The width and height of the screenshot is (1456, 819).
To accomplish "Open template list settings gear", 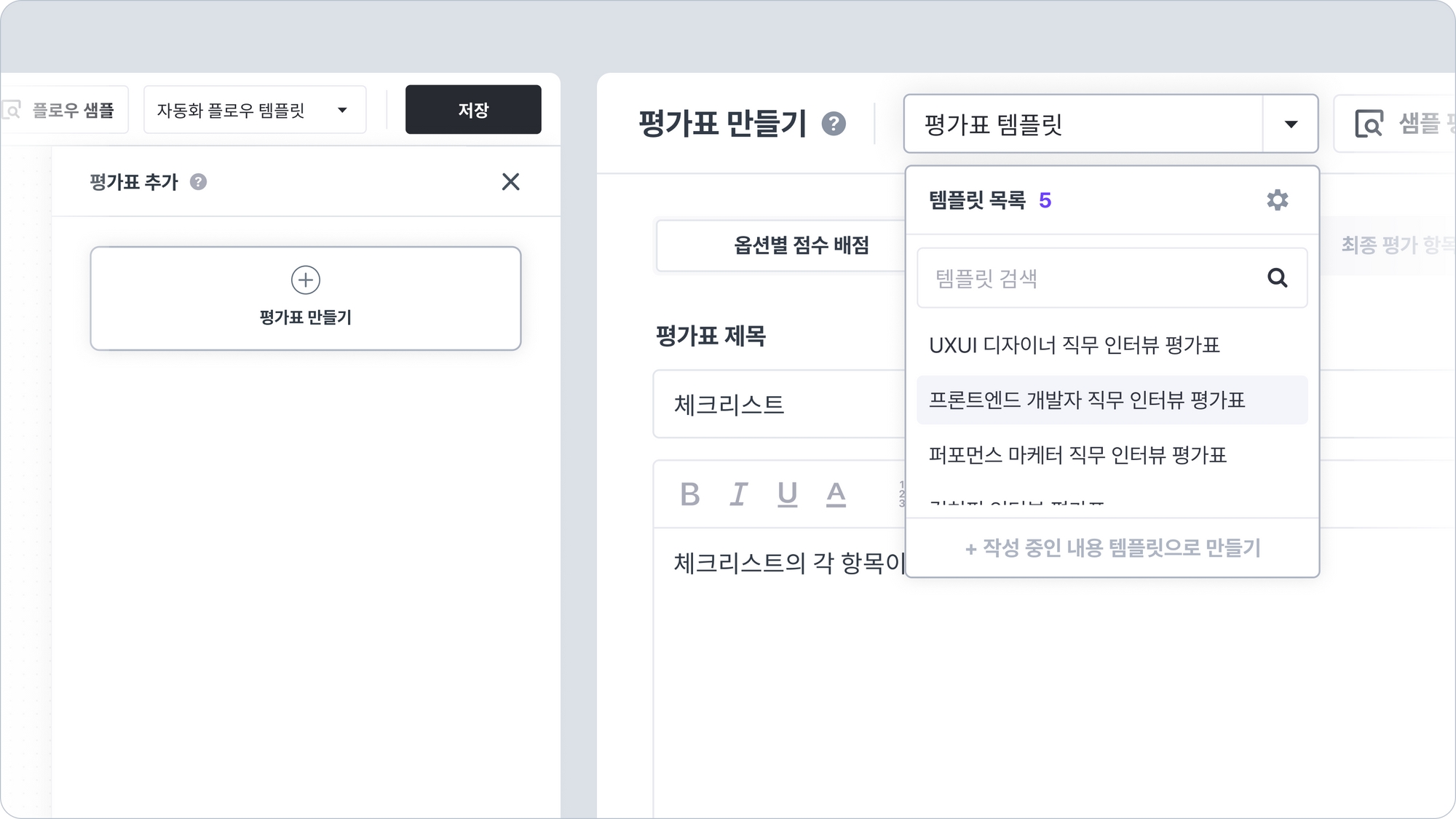I will point(1277,200).
